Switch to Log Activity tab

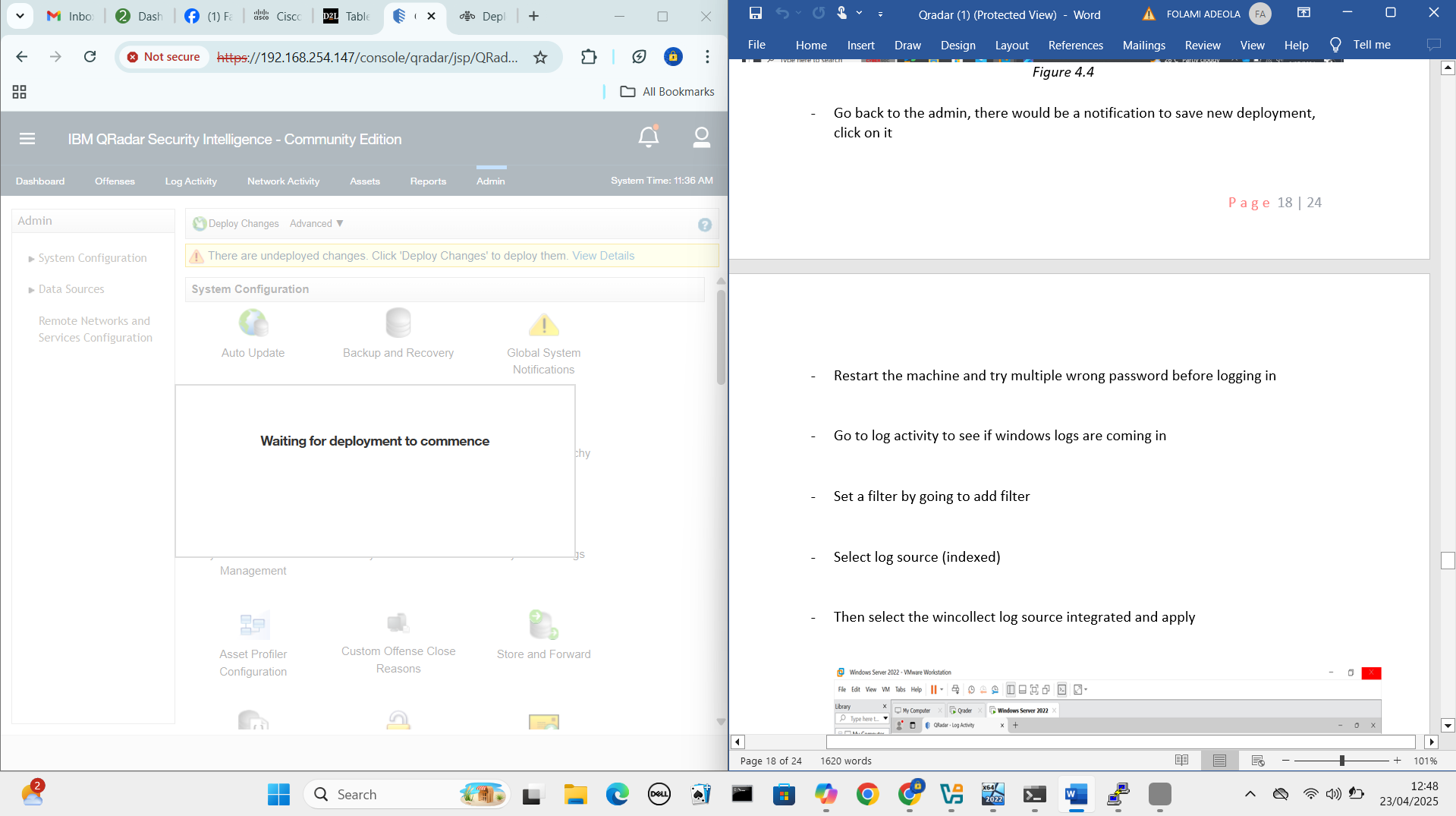(x=191, y=181)
